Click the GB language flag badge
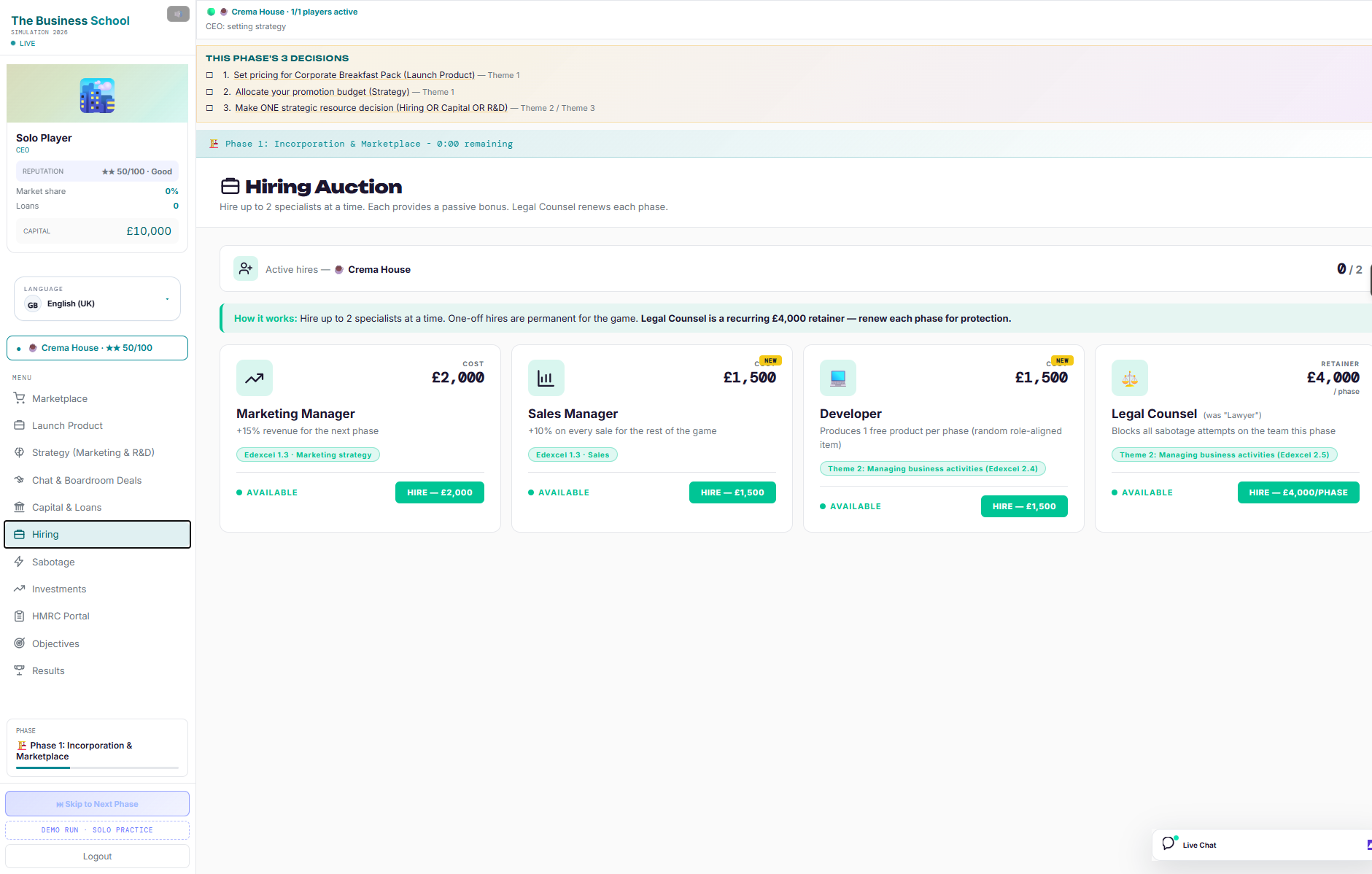 33,305
